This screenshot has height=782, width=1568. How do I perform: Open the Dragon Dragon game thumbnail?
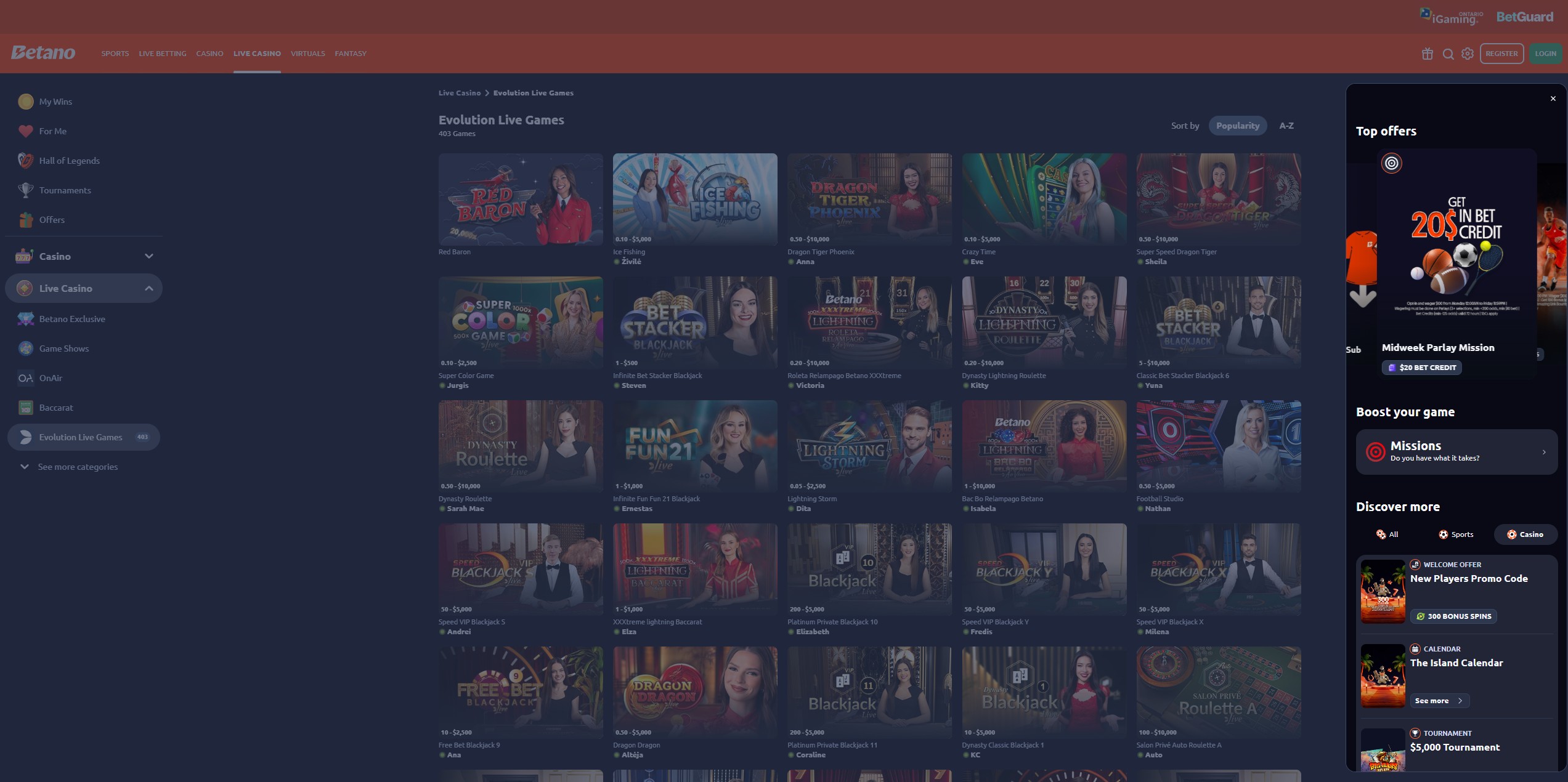[695, 693]
